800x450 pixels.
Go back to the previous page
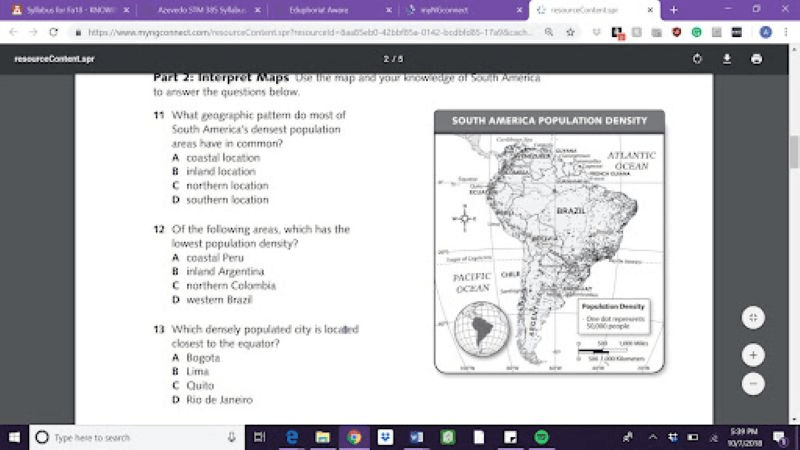[12, 32]
